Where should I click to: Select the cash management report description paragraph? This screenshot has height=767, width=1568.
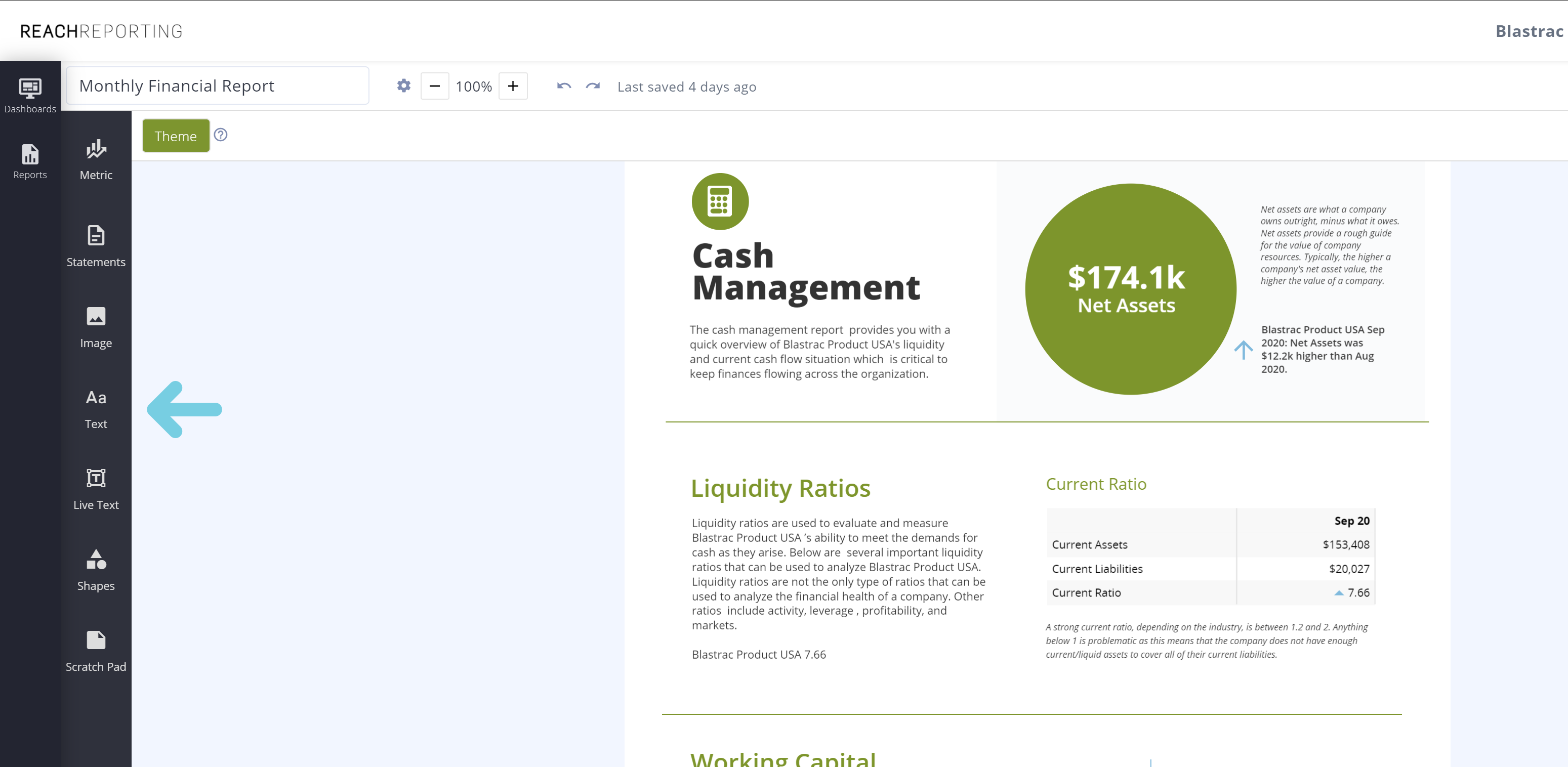[x=820, y=352]
